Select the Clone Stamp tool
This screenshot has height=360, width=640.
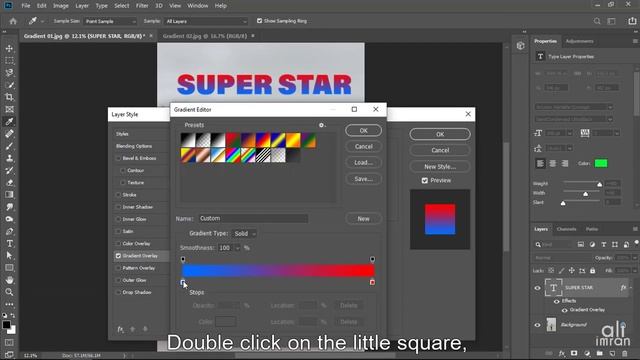coord(9,158)
